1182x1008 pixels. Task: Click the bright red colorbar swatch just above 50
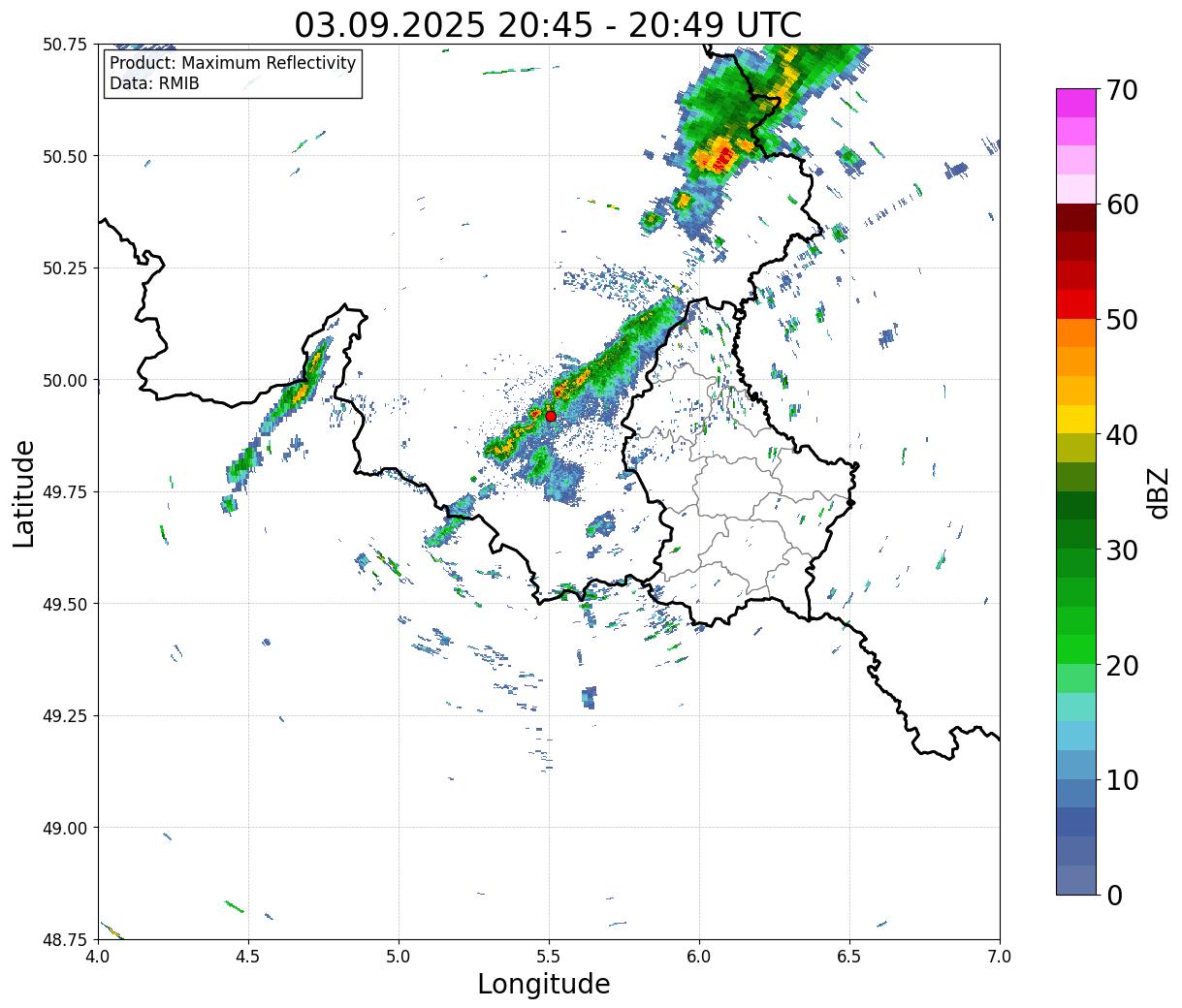coord(1076,304)
